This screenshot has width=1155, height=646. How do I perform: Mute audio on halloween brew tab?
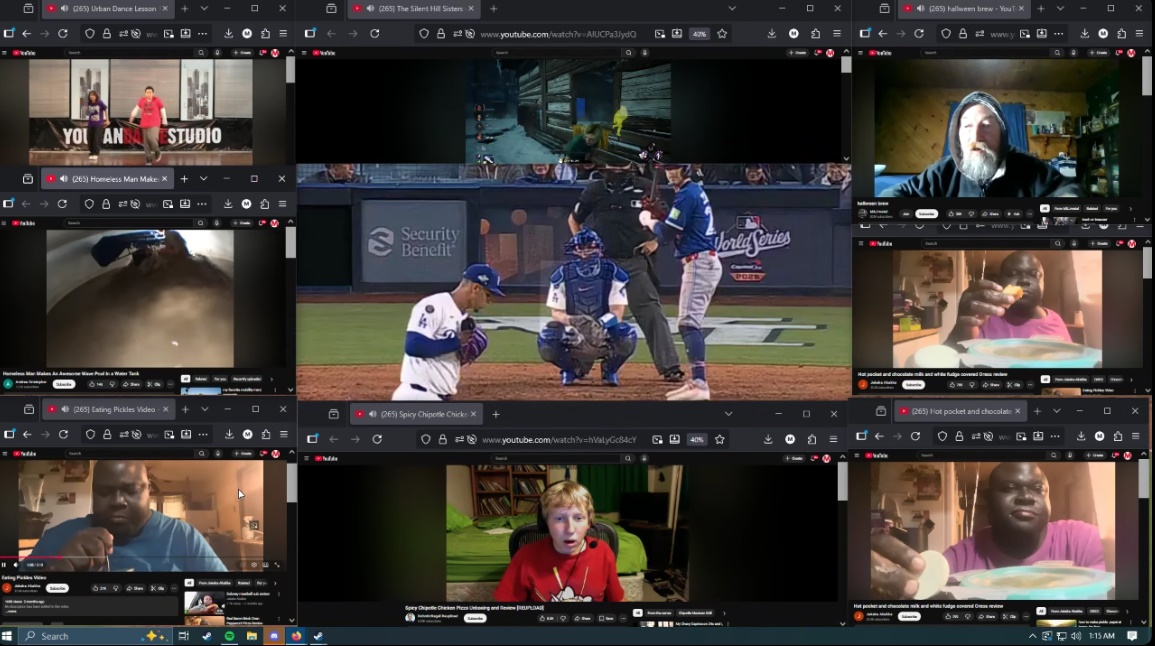[921, 9]
